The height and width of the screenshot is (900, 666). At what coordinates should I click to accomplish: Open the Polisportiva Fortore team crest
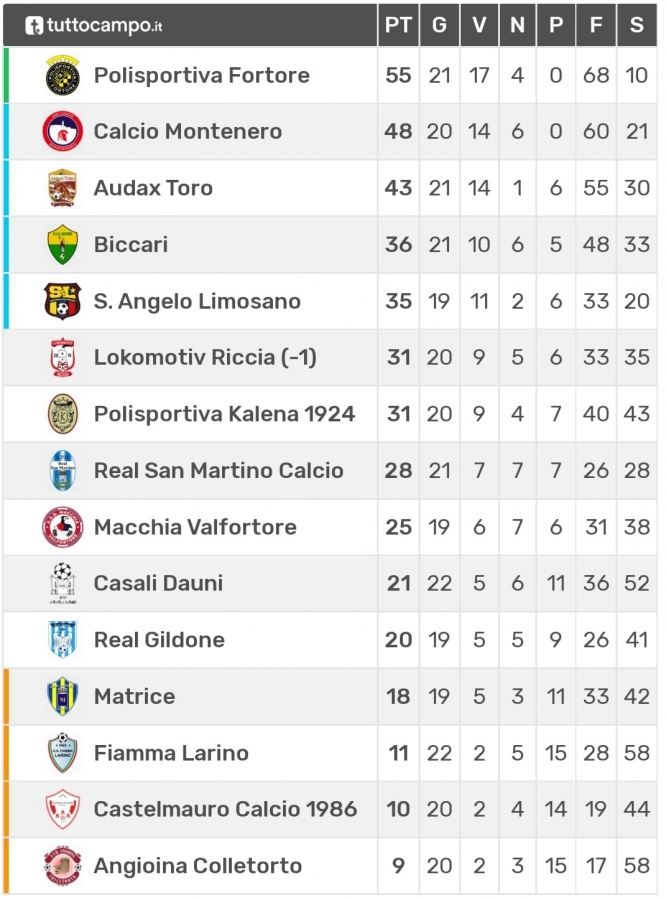(62, 75)
